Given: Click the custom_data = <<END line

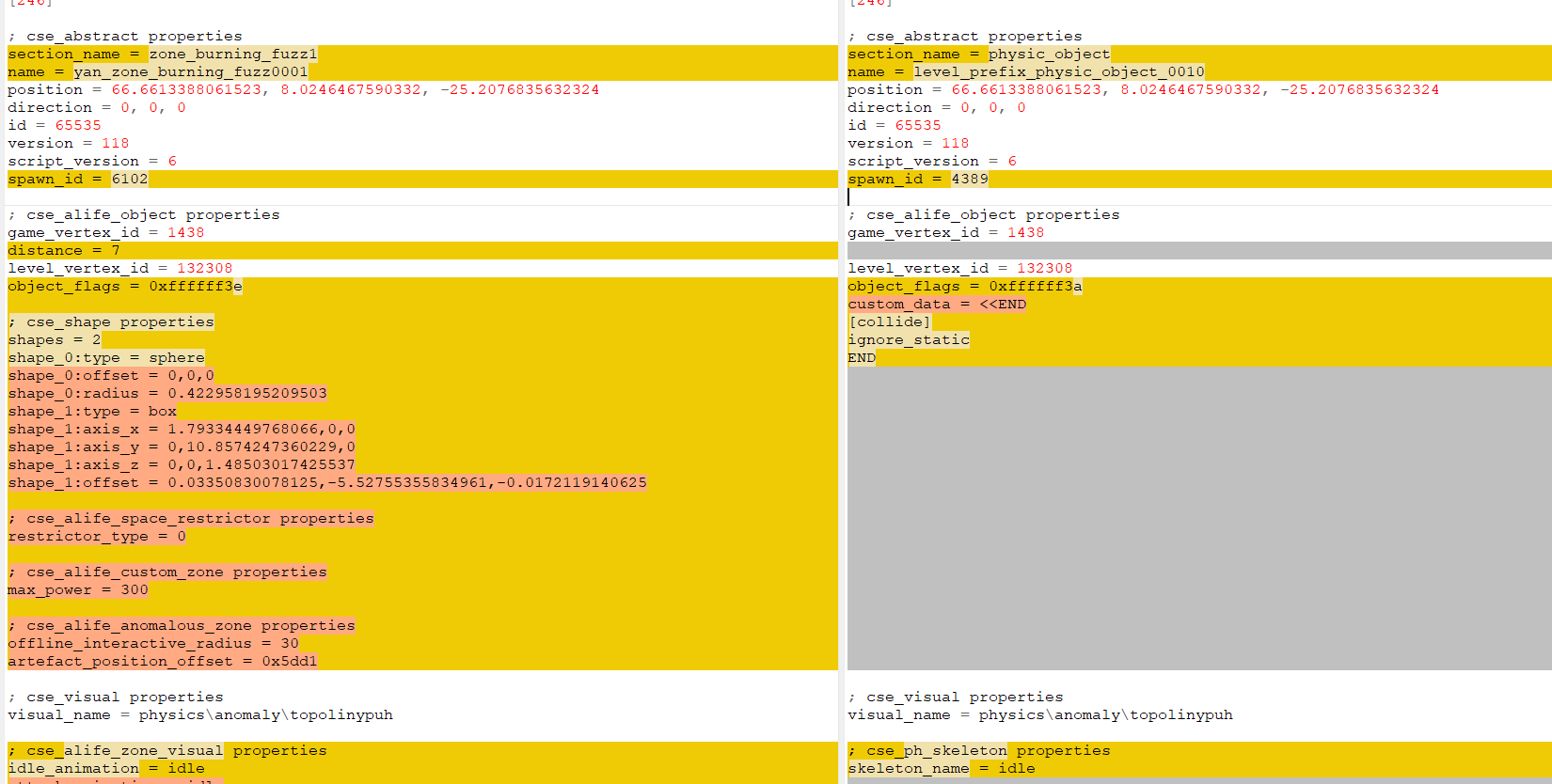Looking at the screenshot, I should [937, 304].
